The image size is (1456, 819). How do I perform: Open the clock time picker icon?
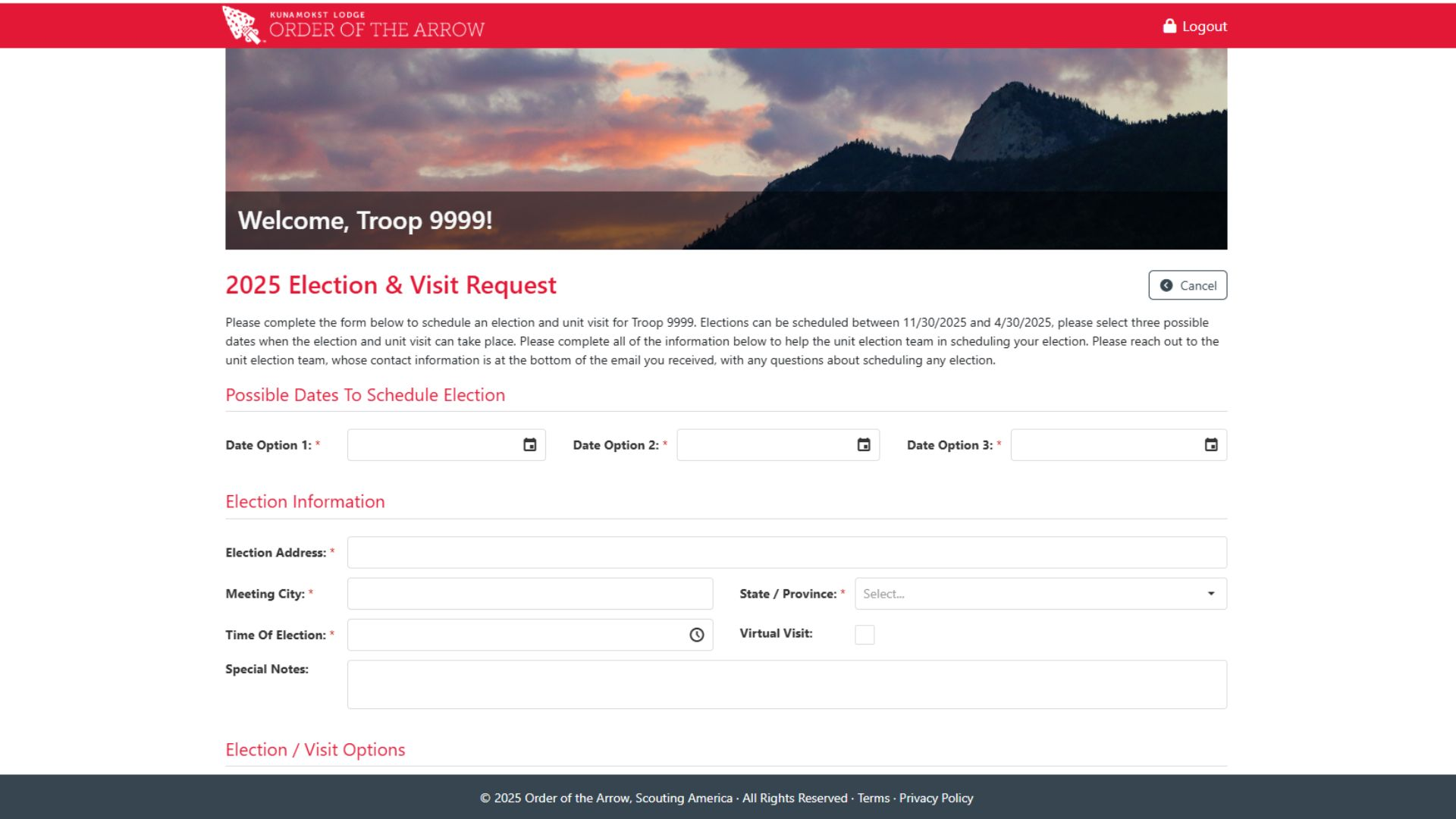coord(696,635)
